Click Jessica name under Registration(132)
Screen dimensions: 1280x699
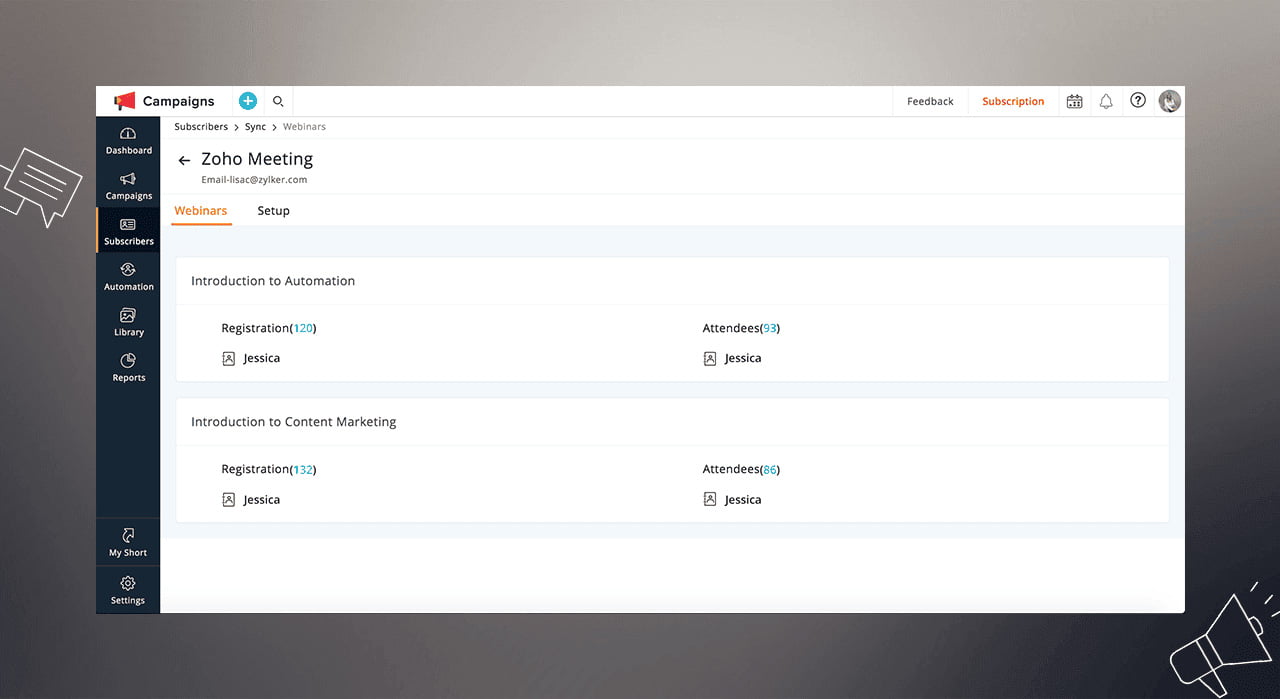(x=262, y=499)
